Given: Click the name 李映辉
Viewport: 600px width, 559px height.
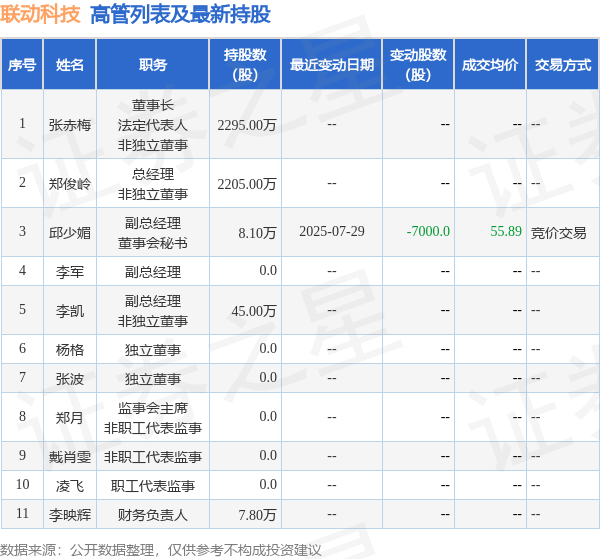Looking at the screenshot, I should (70, 515).
